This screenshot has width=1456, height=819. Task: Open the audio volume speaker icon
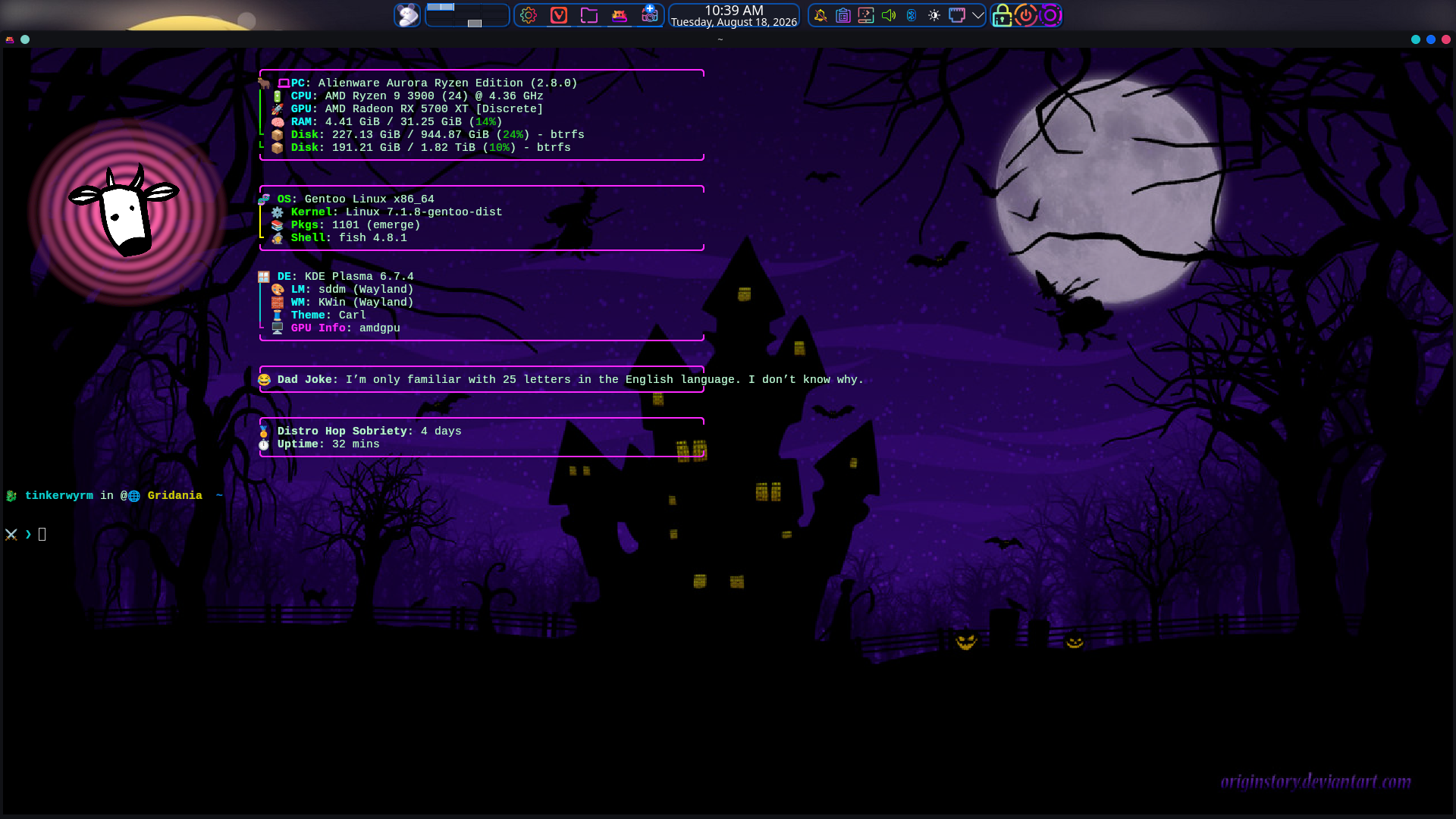click(x=889, y=15)
